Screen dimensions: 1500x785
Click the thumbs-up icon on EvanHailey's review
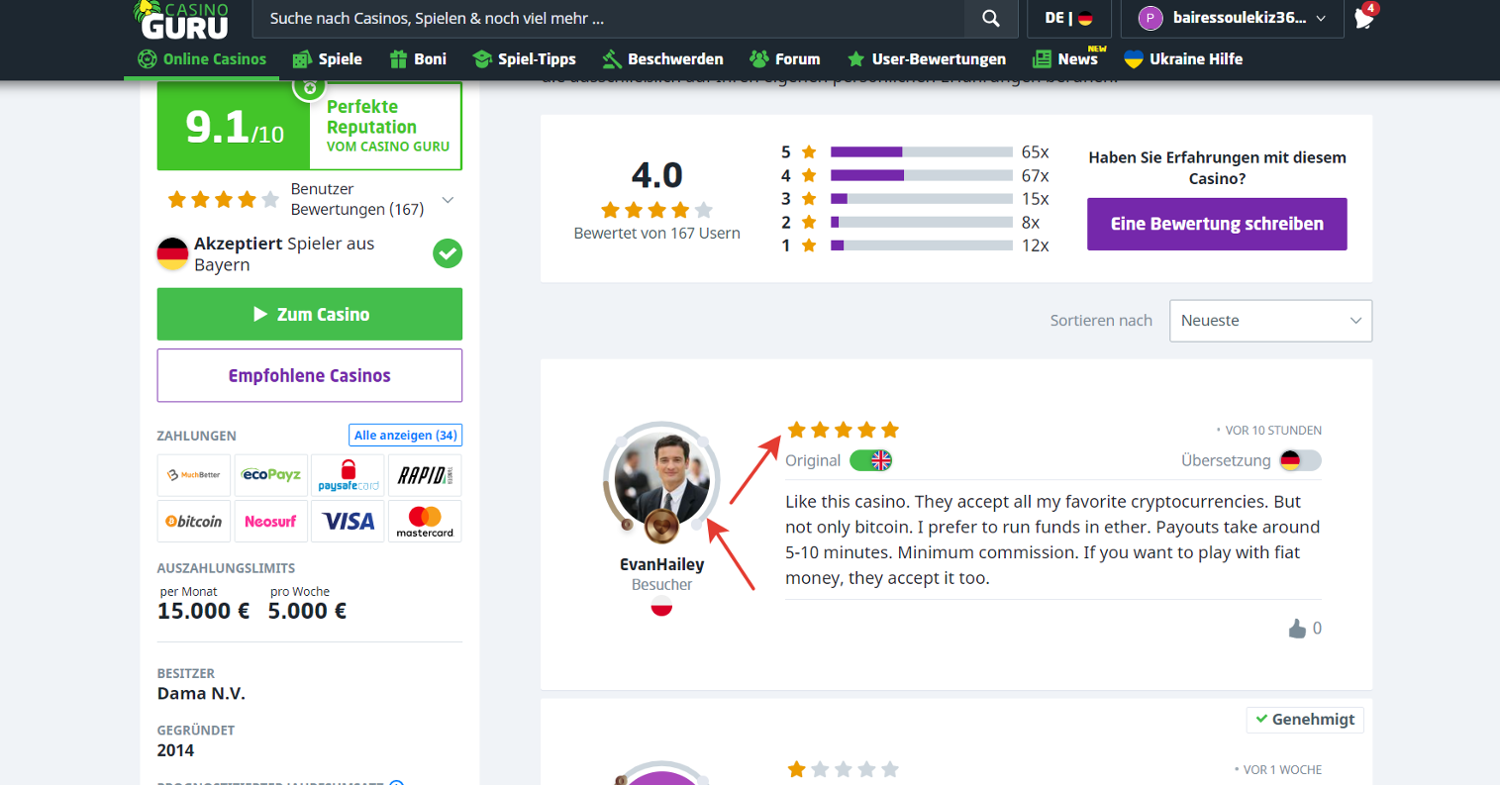(x=1297, y=628)
